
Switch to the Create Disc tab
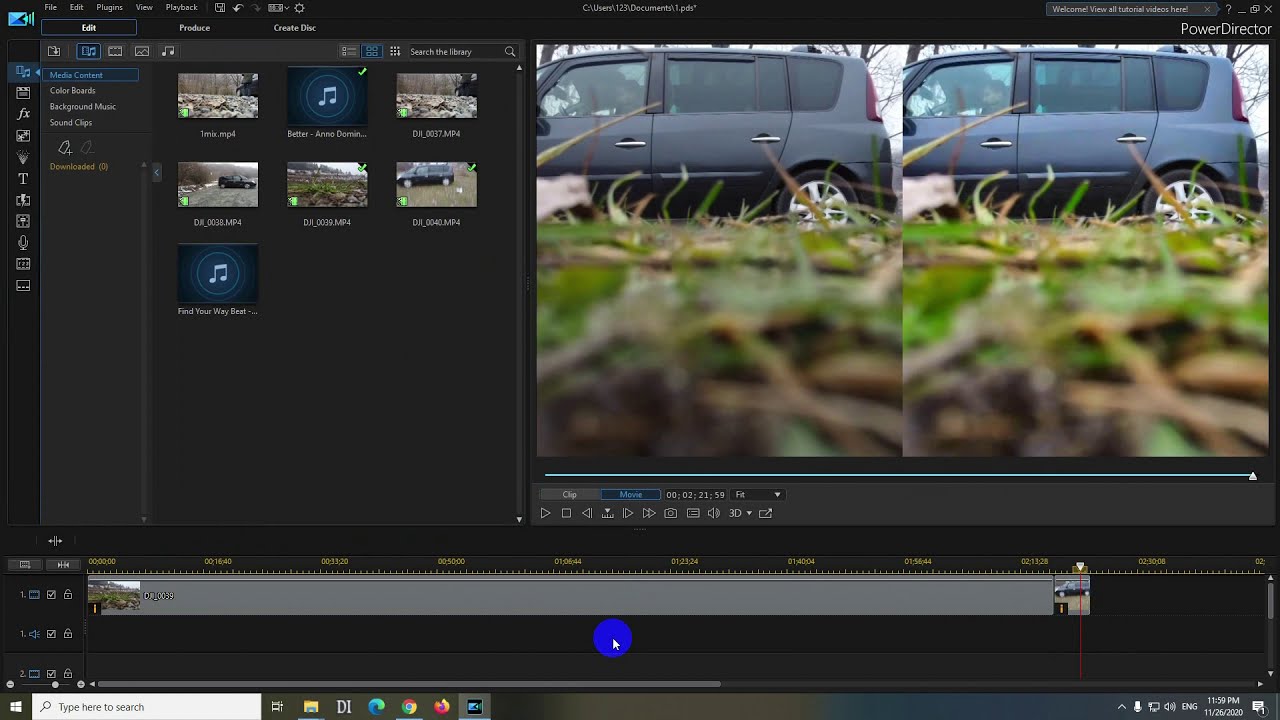[294, 28]
